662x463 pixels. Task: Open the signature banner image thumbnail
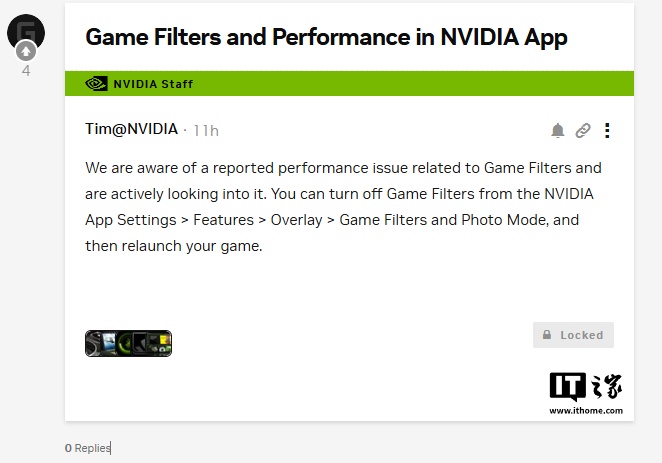coord(128,343)
